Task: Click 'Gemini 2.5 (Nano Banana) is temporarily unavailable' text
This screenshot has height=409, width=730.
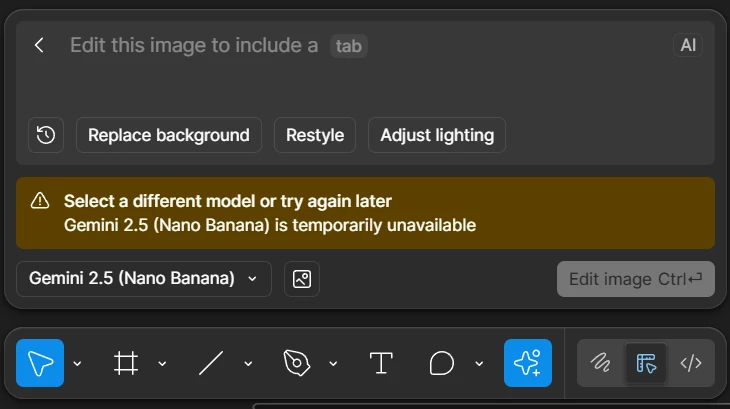Action: pos(270,225)
